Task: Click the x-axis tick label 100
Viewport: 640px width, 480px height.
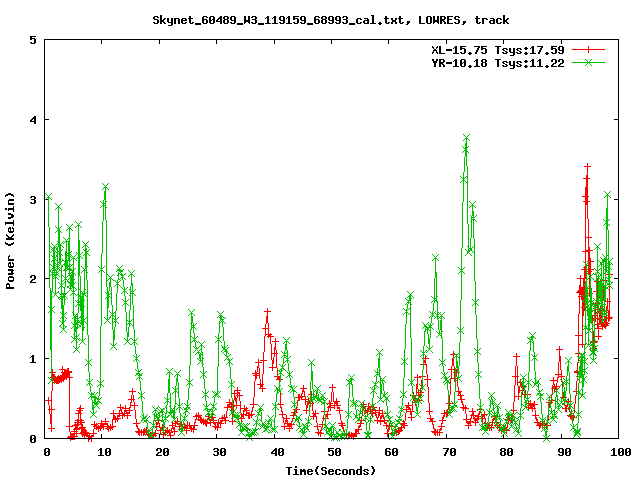Action: 620,452
